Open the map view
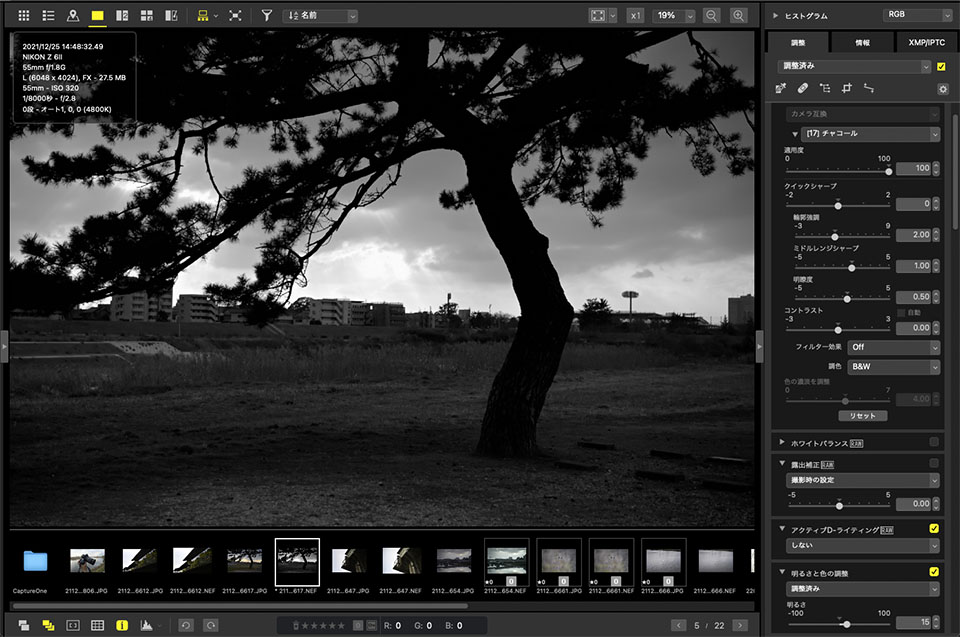This screenshot has width=960, height=637. point(73,15)
